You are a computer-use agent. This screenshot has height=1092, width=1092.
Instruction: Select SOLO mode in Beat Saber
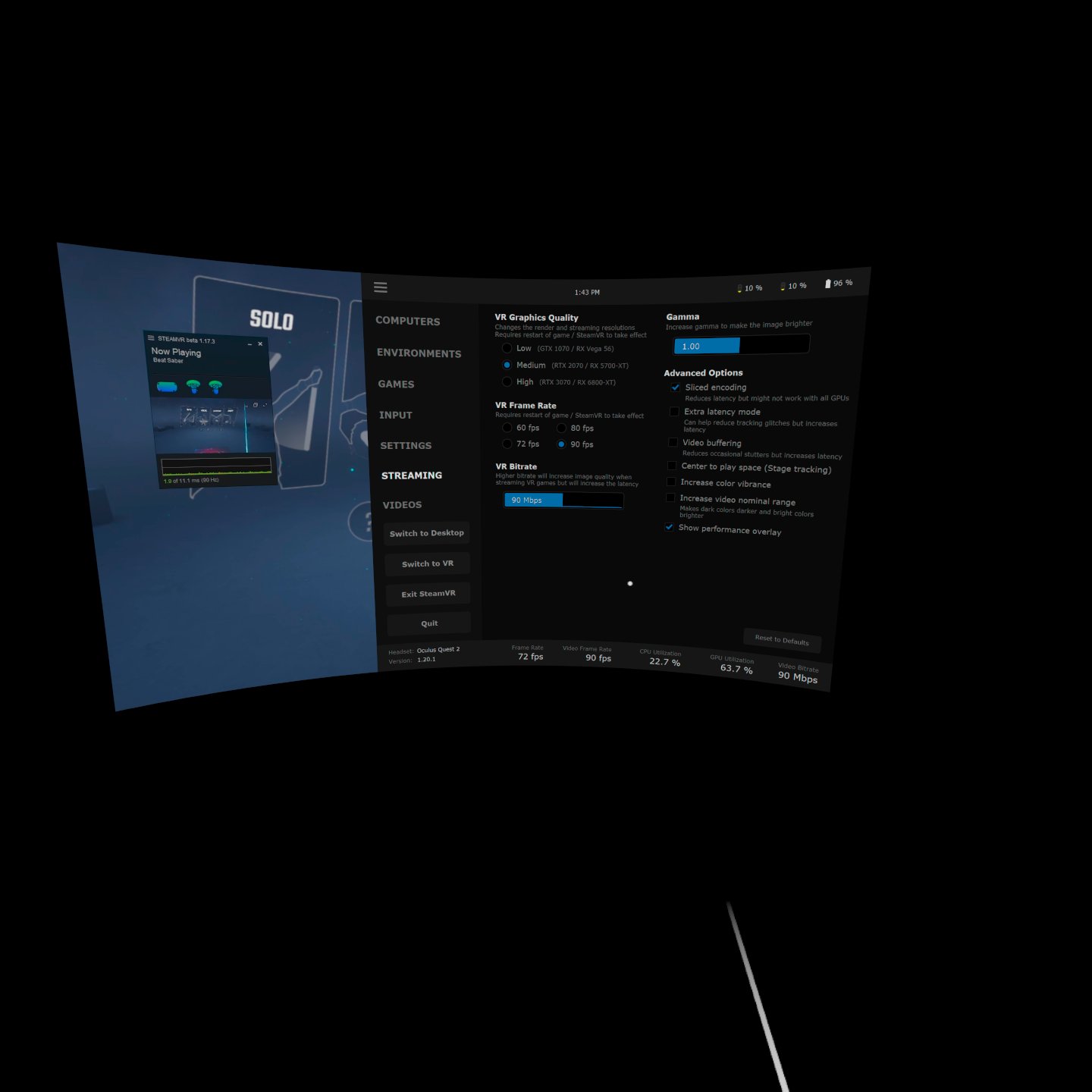271,320
